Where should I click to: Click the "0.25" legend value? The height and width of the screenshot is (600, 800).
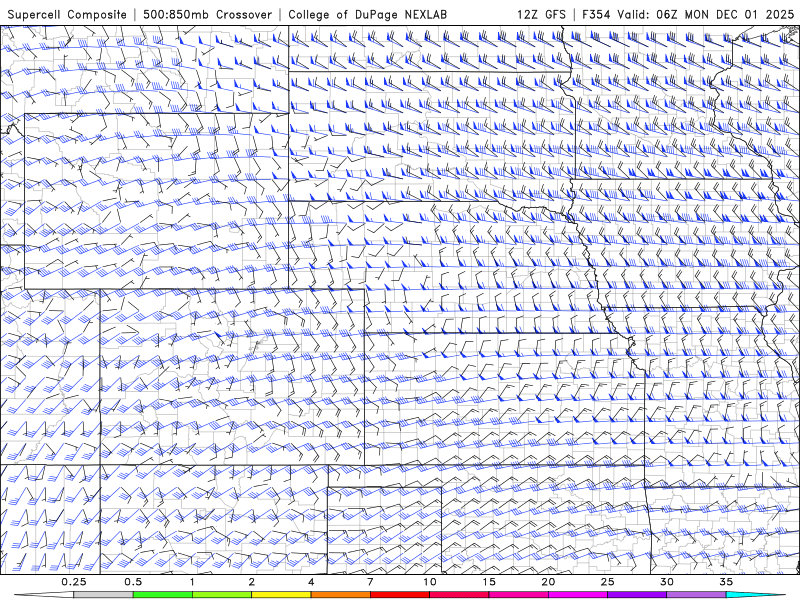pyautogui.click(x=74, y=582)
